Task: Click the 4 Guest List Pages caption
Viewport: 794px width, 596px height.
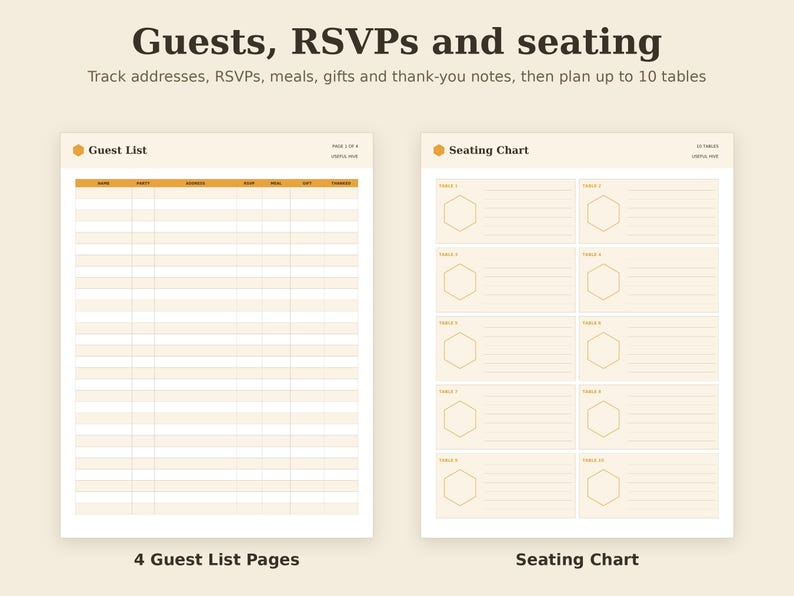Action: point(217,560)
